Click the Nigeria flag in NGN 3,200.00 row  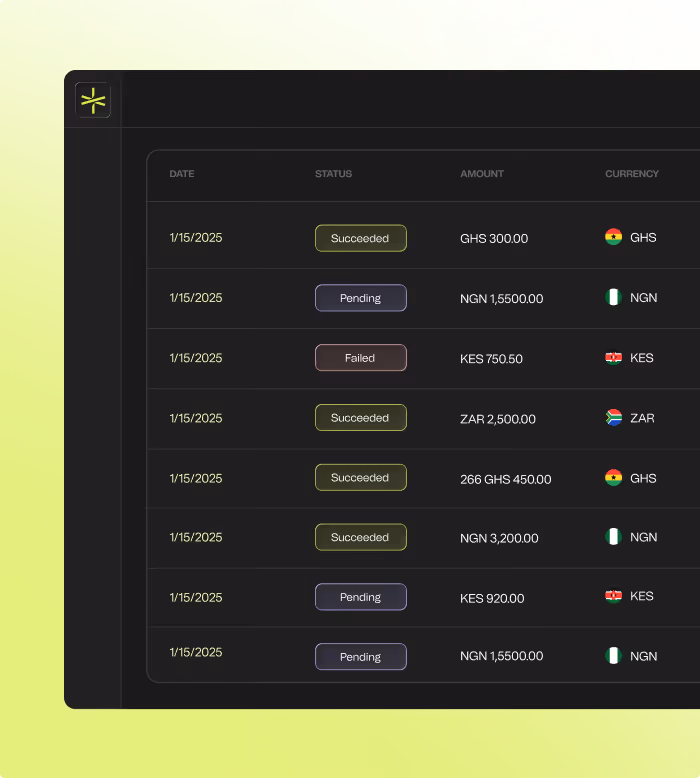(x=614, y=536)
